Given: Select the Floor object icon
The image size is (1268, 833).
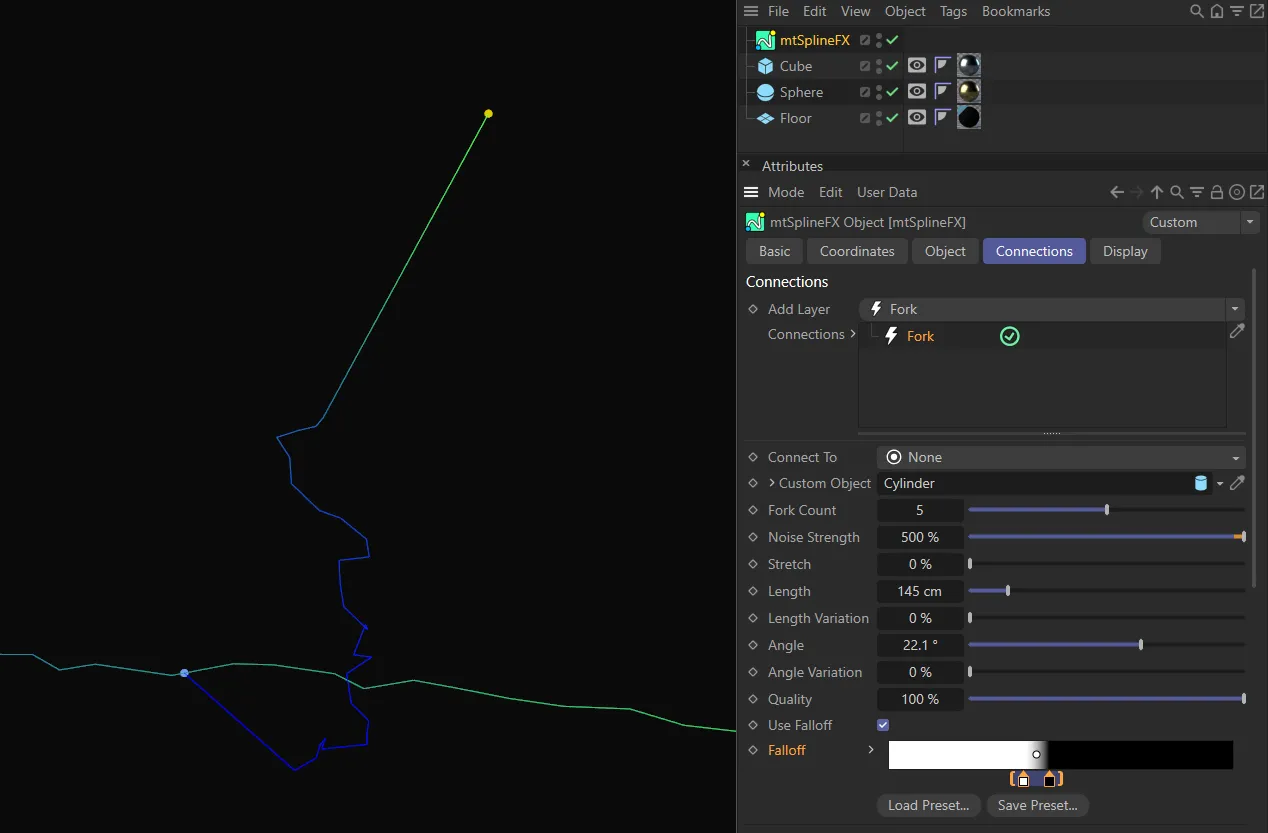Looking at the screenshot, I should [766, 117].
